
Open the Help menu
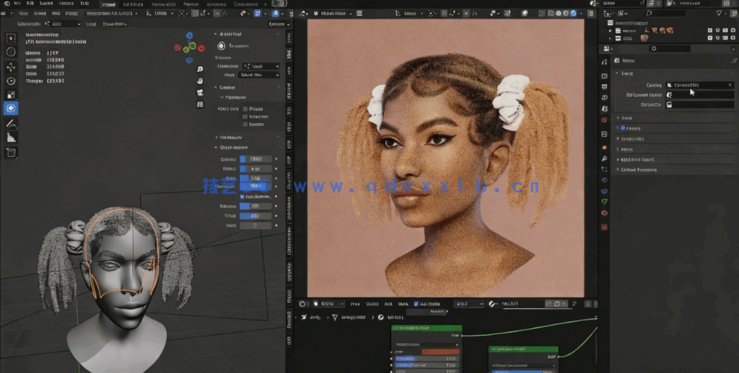(84, 4)
